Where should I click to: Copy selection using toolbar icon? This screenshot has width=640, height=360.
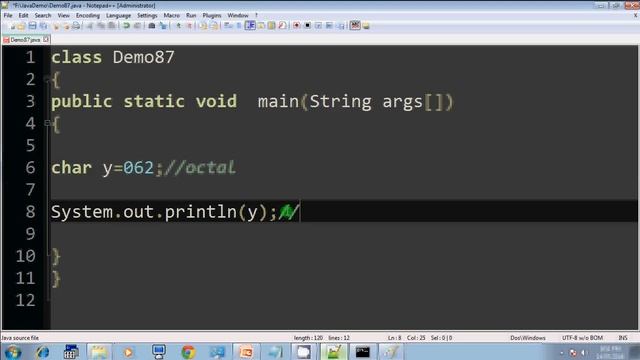pyautogui.click(x=101, y=26)
